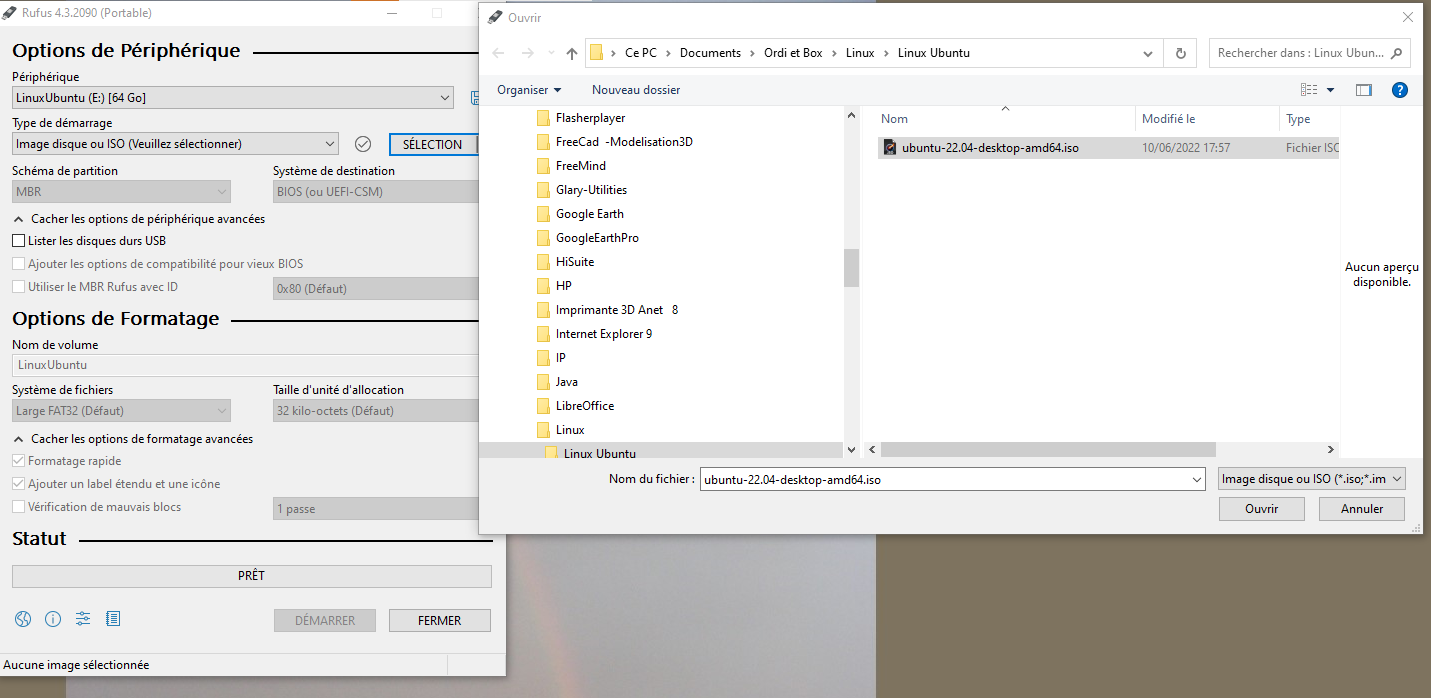Open the view options dropdown arrow
Viewport: 1431px width, 698px height.
click(1330, 90)
